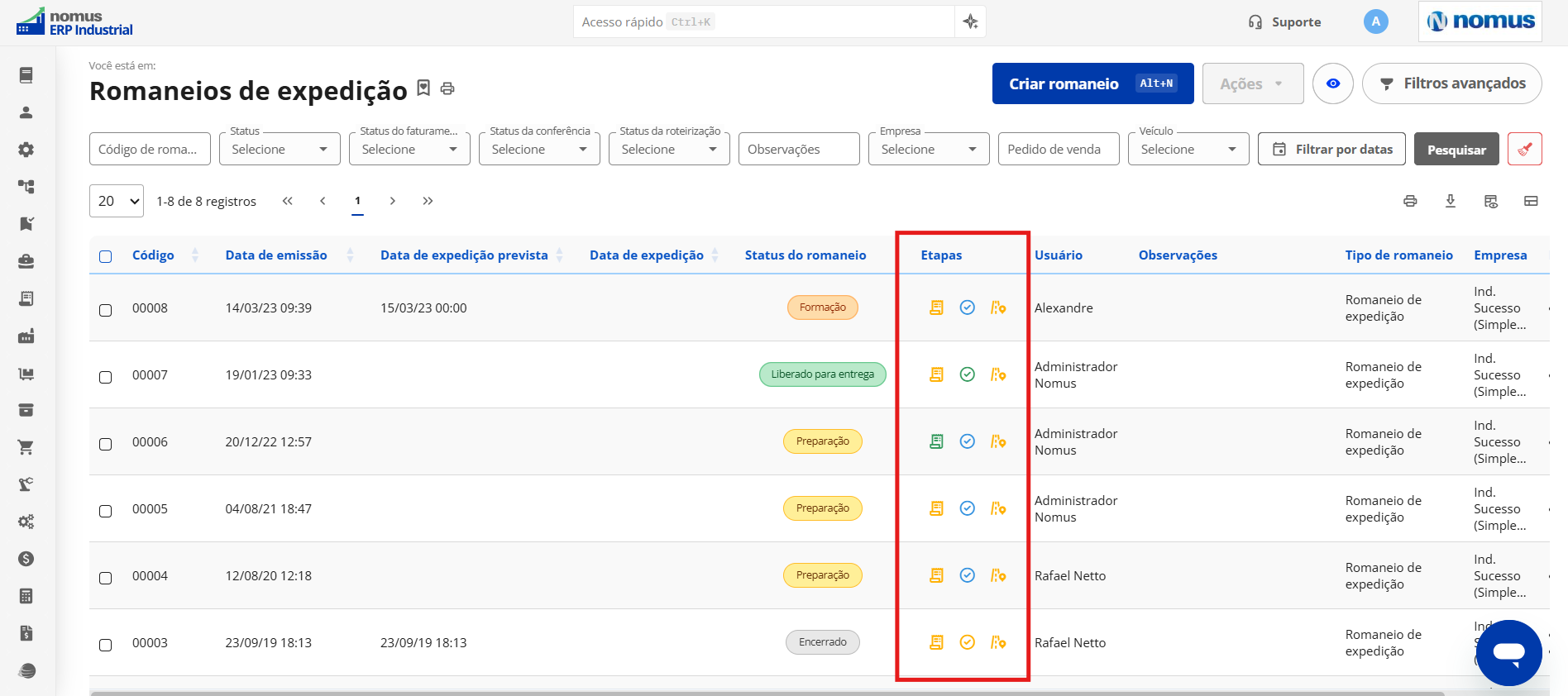This screenshot has height=696, width=1568.
Task: Open the Suporte link in the header
Action: (1285, 22)
